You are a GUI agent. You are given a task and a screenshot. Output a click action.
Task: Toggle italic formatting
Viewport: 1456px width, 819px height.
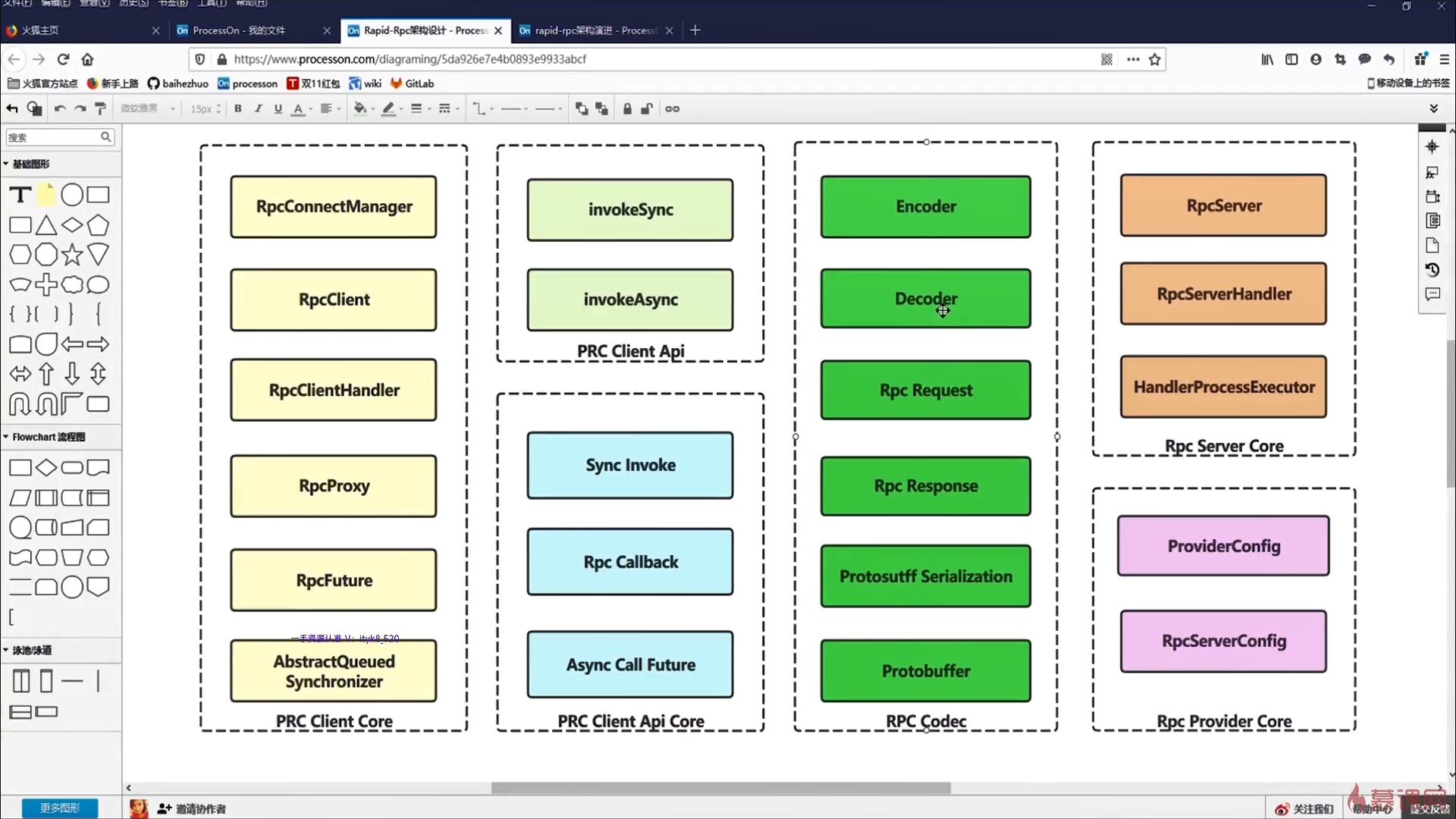259,108
